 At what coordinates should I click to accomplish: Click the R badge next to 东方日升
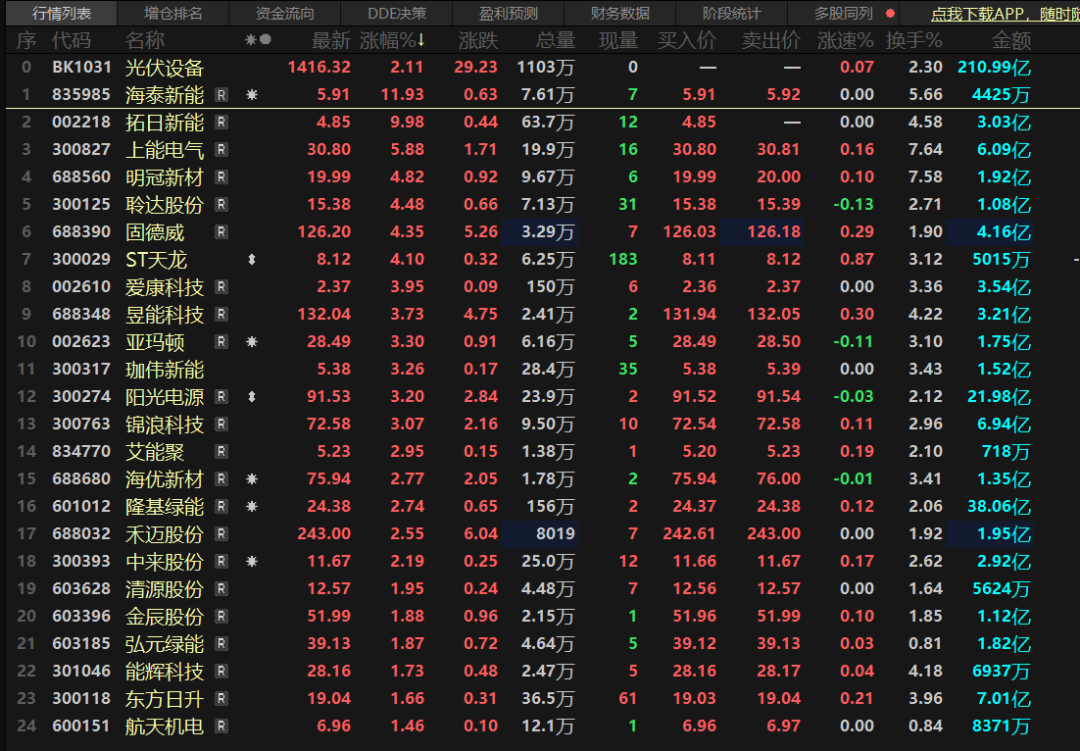tap(221, 699)
